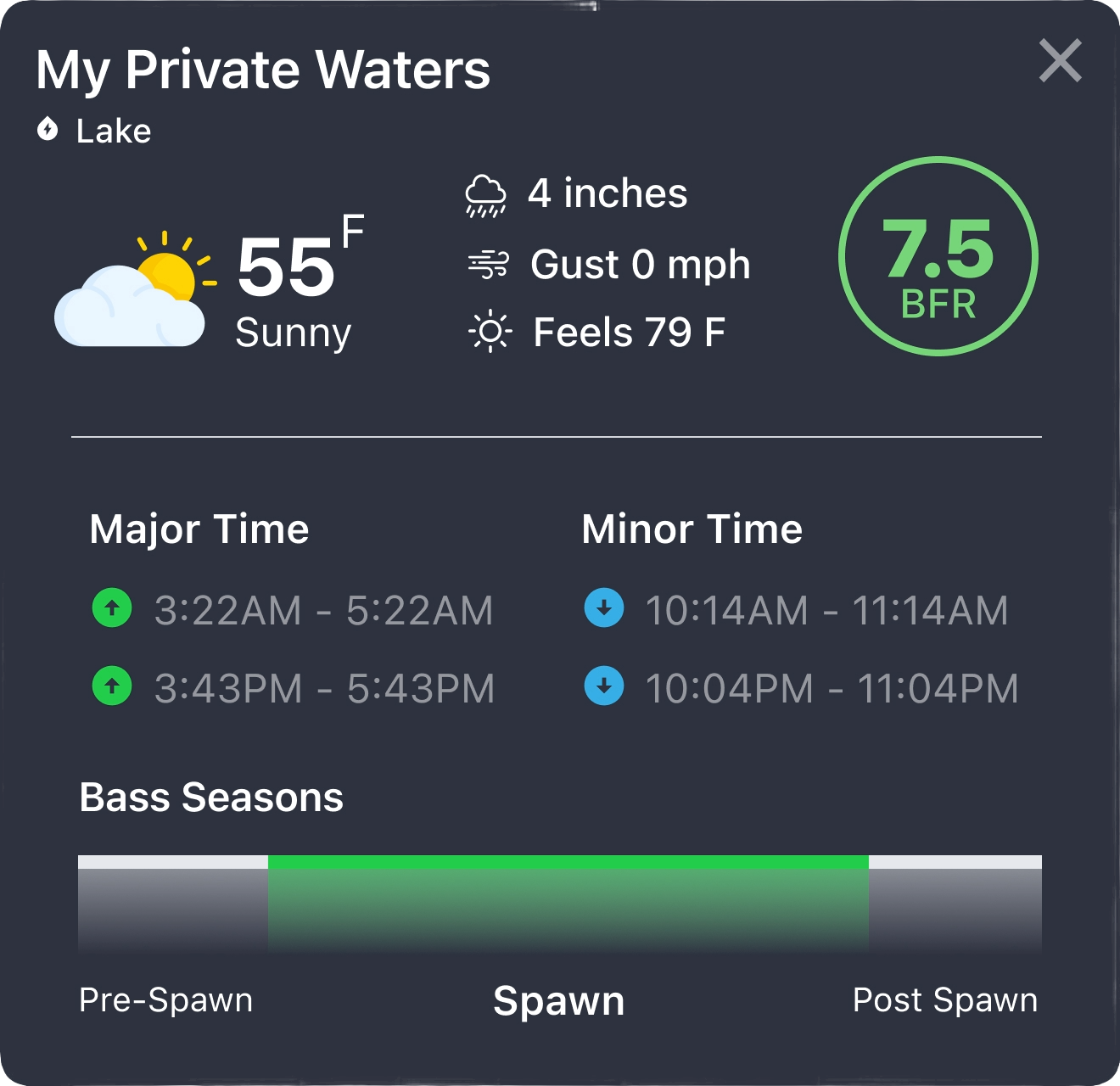Click blue down arrow for 10:14AM minor time
The height and width of the screenshot is (1086, 1120).
point(604,608)
